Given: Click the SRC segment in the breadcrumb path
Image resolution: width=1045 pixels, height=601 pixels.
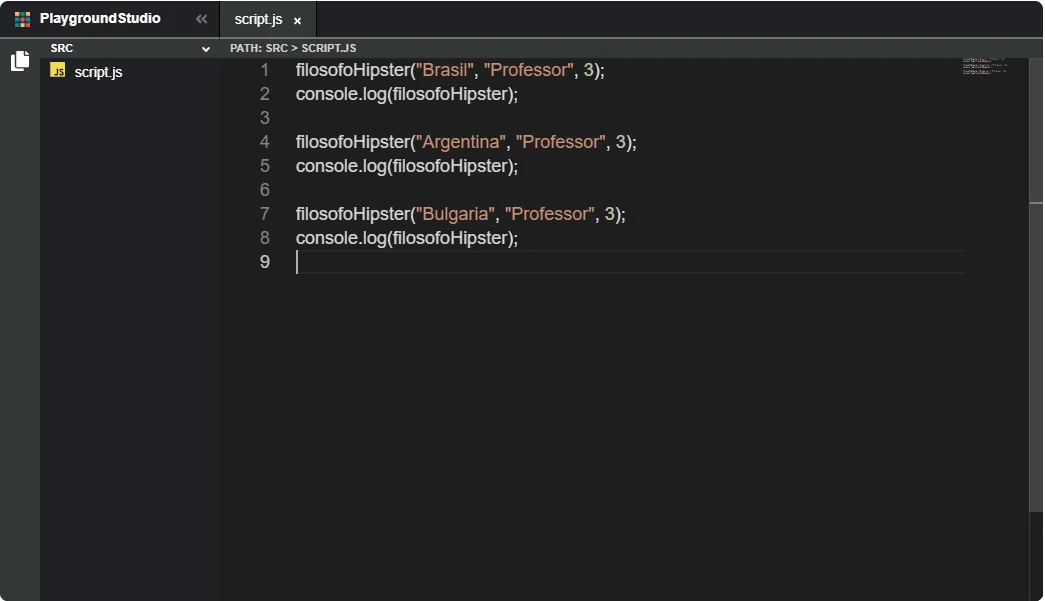Looking at the screenshot, I should [276, 48].
